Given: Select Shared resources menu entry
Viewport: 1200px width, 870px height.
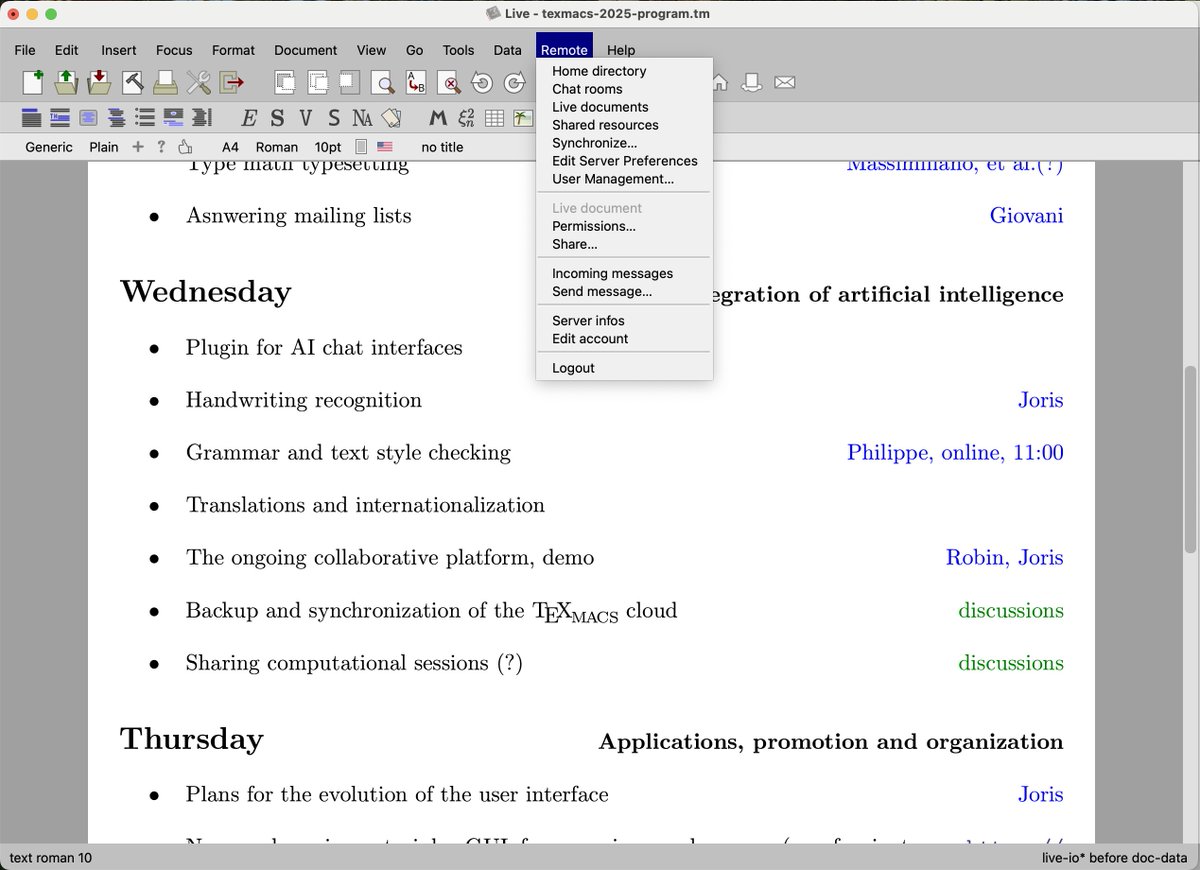Looking at the screenshot, I should [x=624, y=125].
